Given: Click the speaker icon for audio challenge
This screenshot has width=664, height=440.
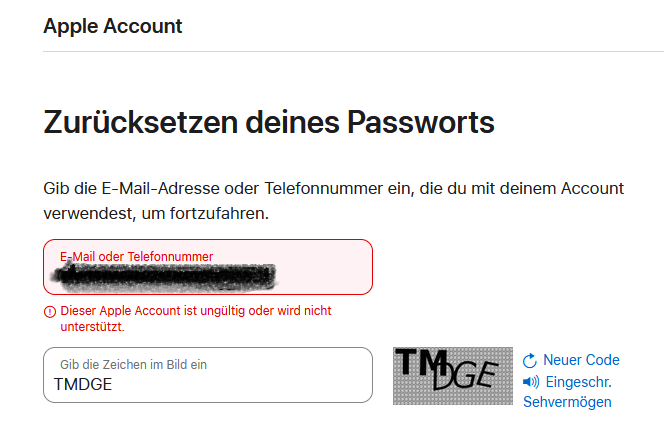Looking at the screenshot, I should point(531,381).
